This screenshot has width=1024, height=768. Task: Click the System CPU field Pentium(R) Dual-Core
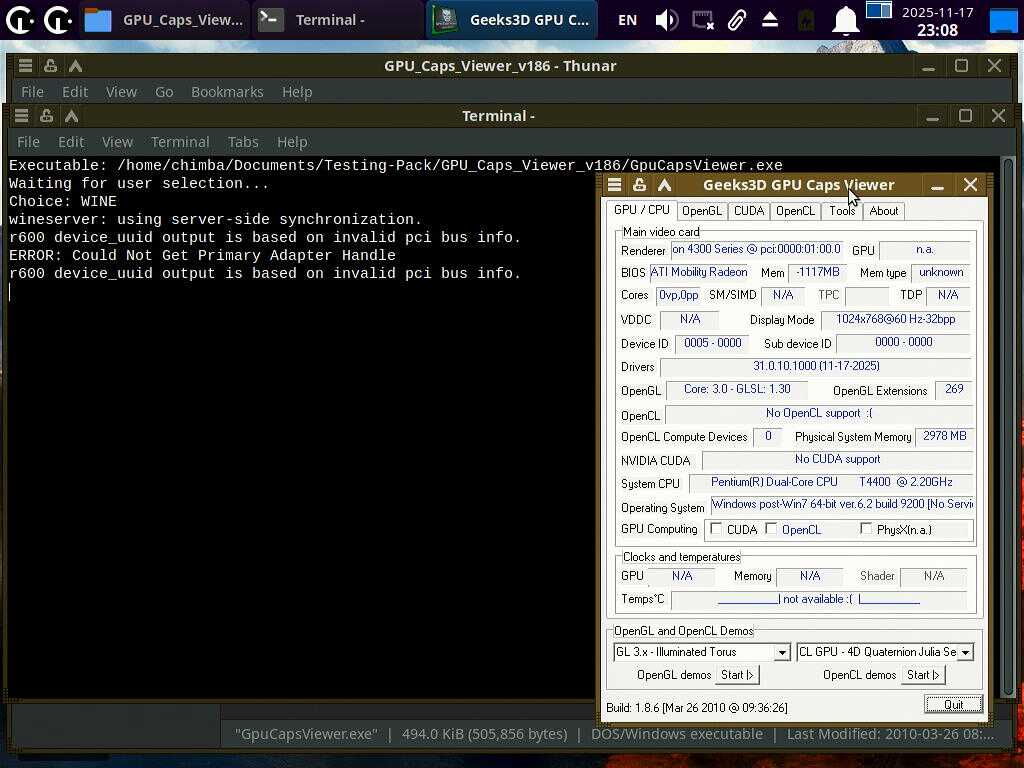pos(831,482)
